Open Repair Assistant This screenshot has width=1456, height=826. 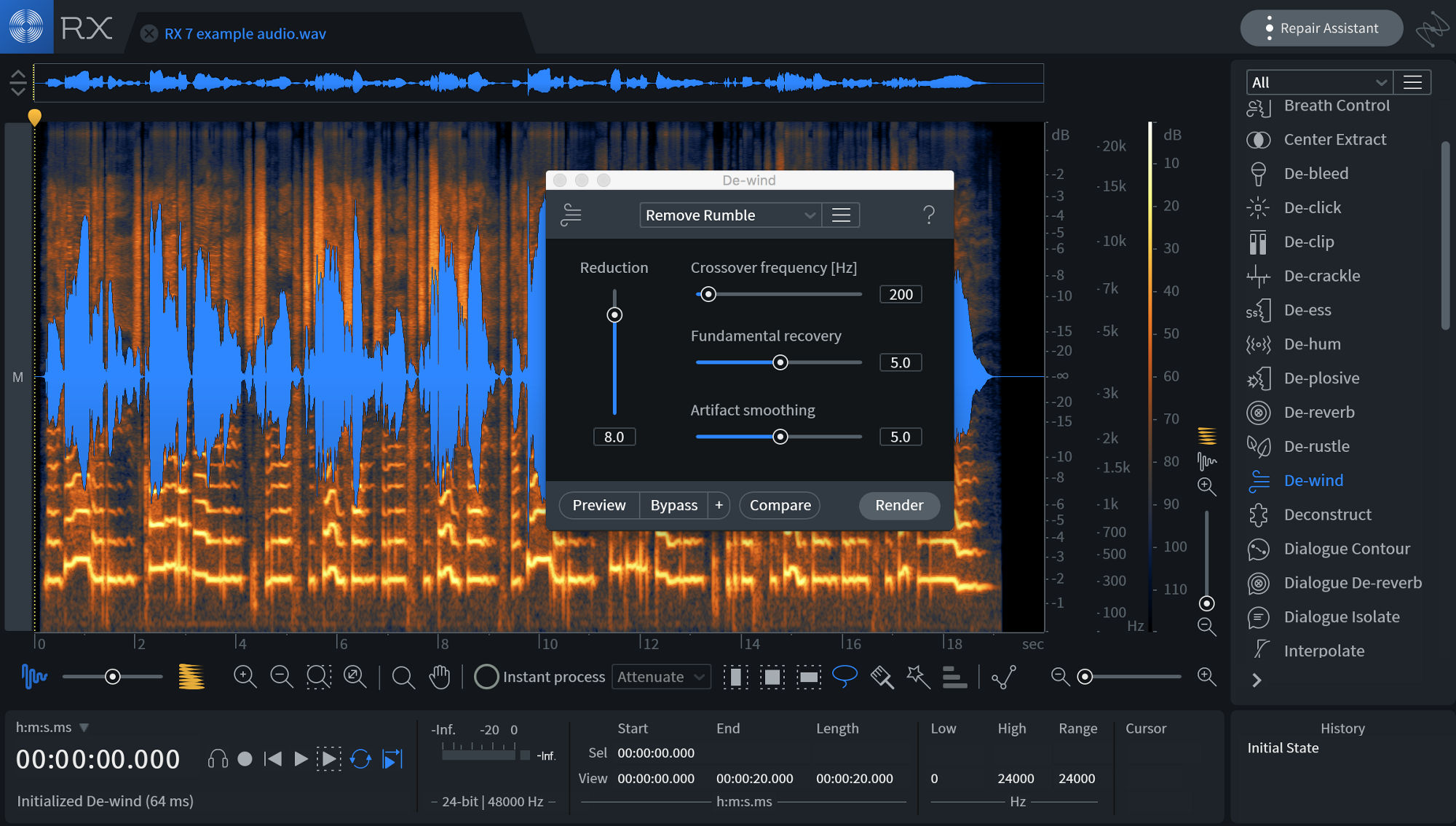point(1321,28)
